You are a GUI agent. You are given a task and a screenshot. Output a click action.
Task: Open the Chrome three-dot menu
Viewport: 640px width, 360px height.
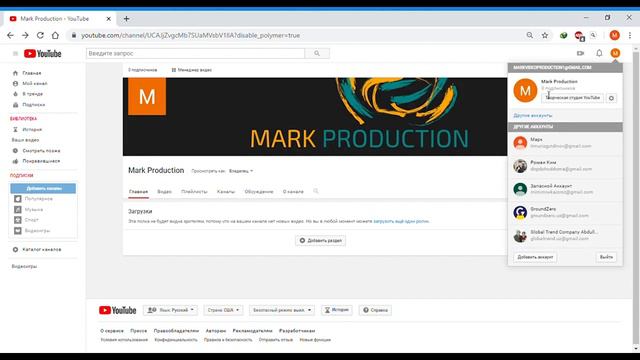630,36
